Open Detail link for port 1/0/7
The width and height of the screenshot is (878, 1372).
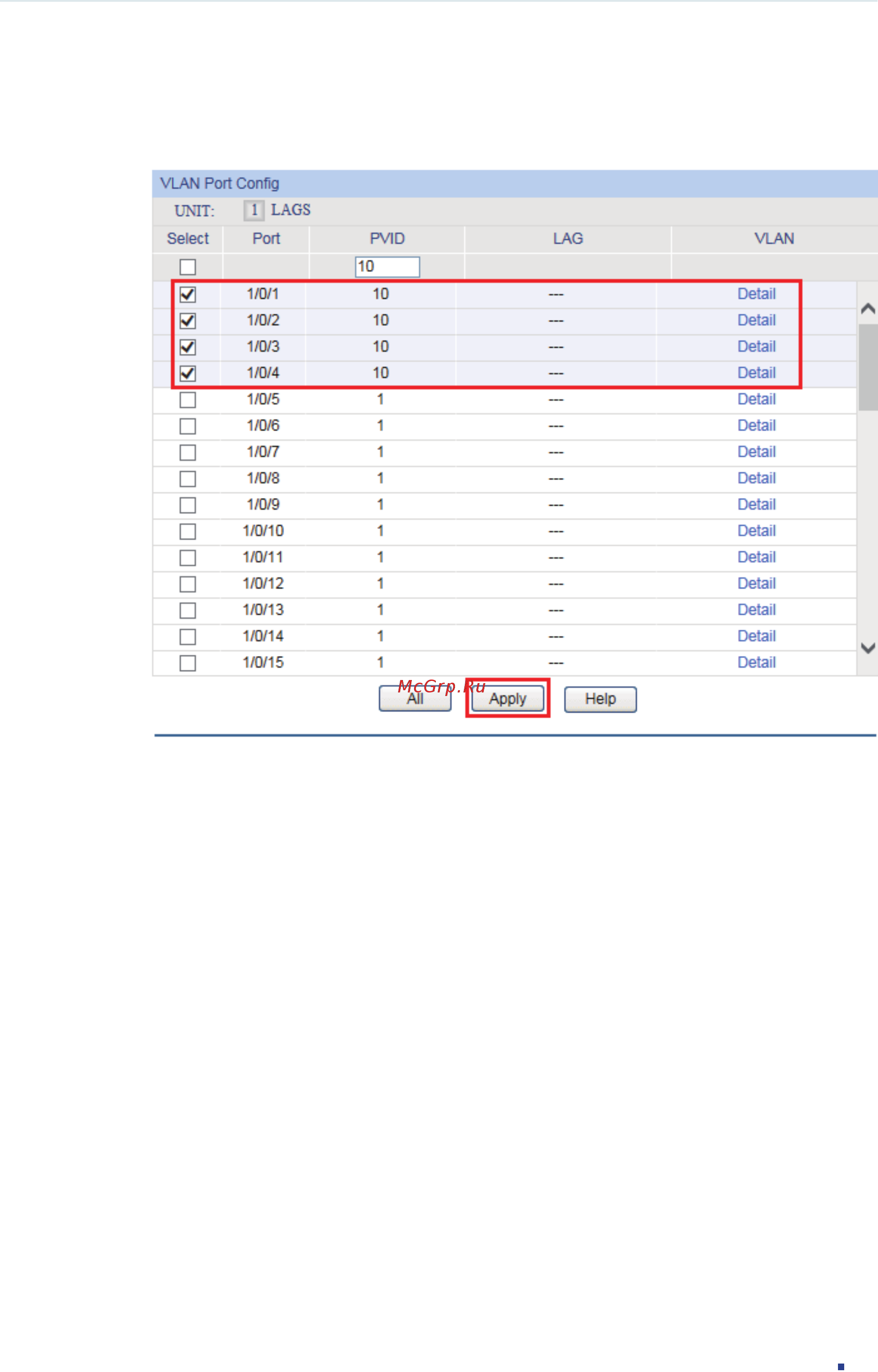click(756, 451)
